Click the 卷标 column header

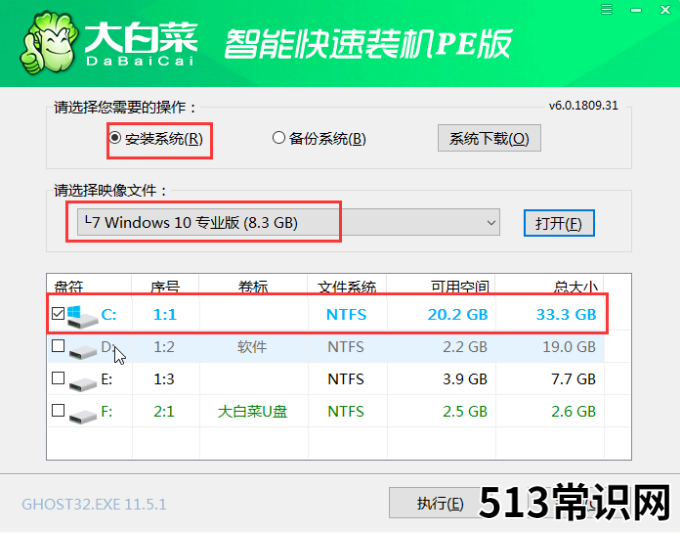click(x=253, y=286)
